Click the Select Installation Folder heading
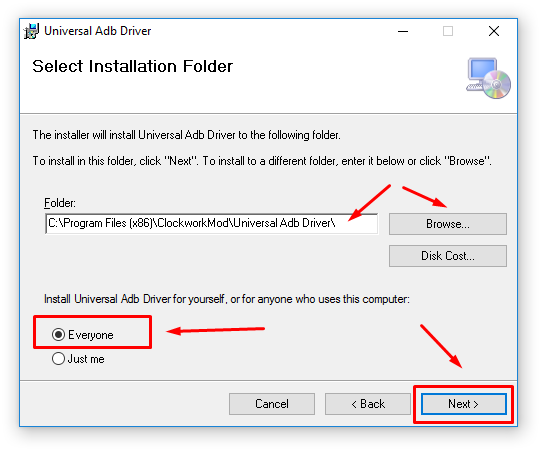Viewport: 539px width, 449px height. pyautogui.click(x=133, y=66)
